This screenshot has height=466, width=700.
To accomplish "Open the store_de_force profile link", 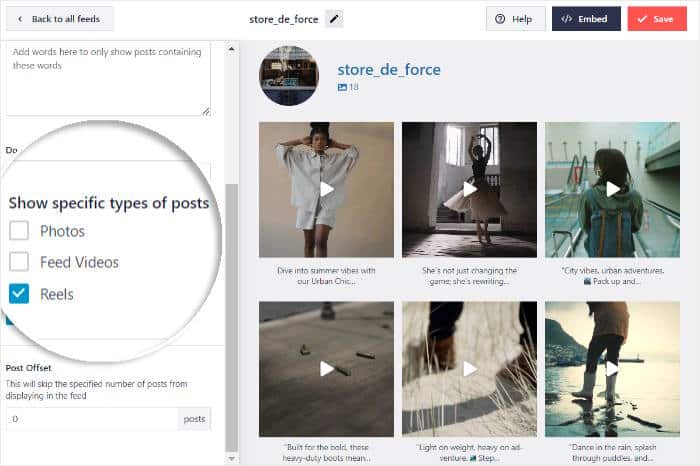I will (389, 70).
